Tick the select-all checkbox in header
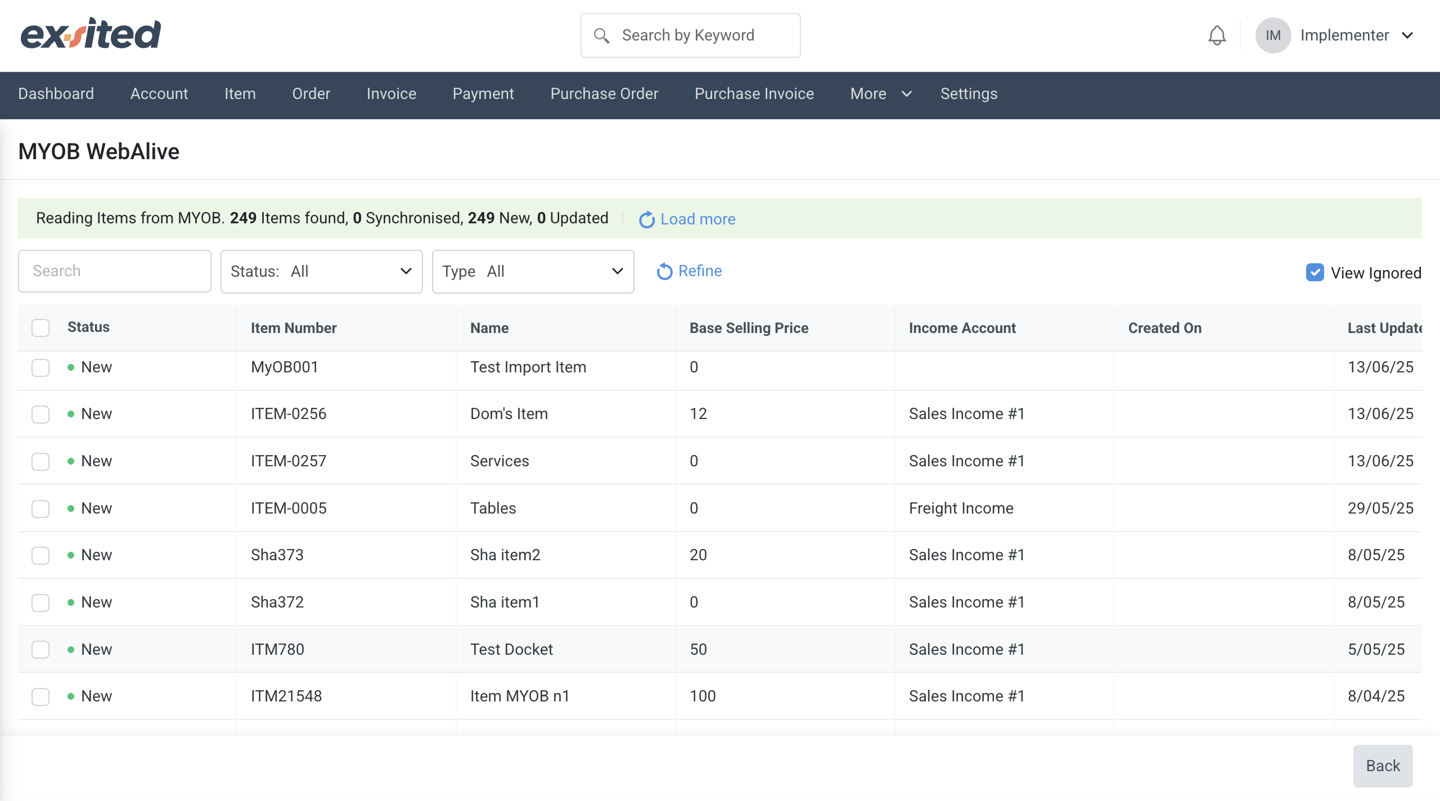This screenshot has width=1440, height=801. pyautogui.click(x=40, y=328)
